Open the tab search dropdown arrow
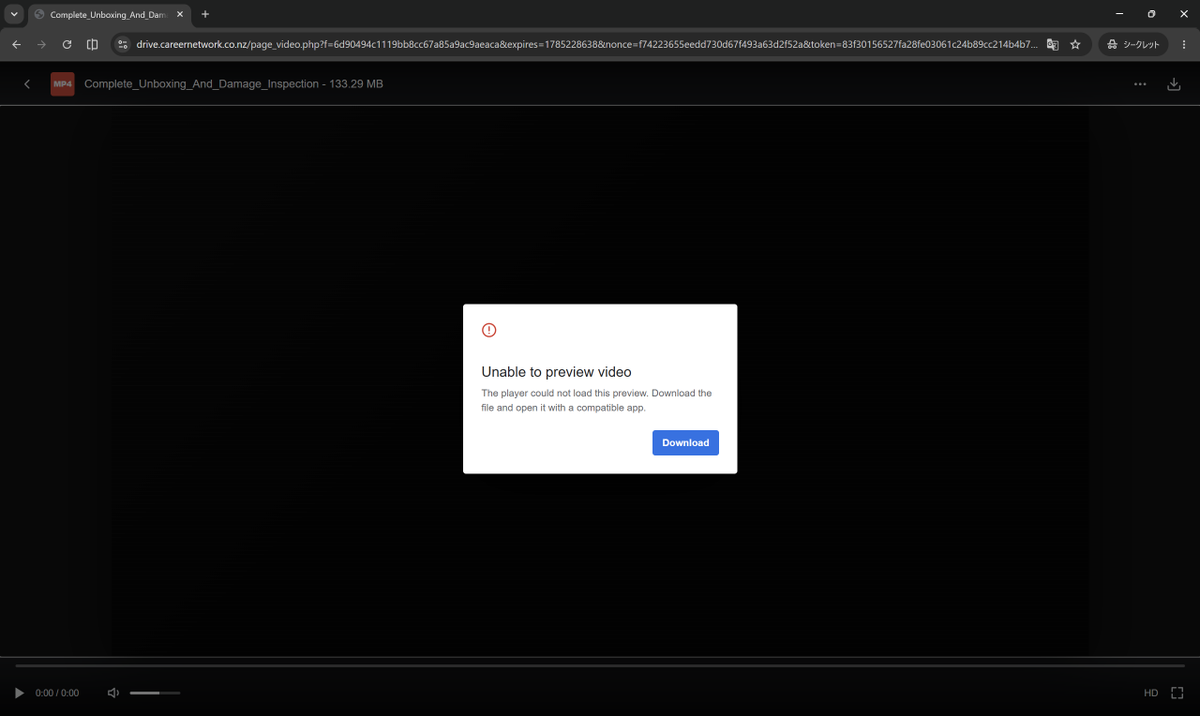 point(14,14)
